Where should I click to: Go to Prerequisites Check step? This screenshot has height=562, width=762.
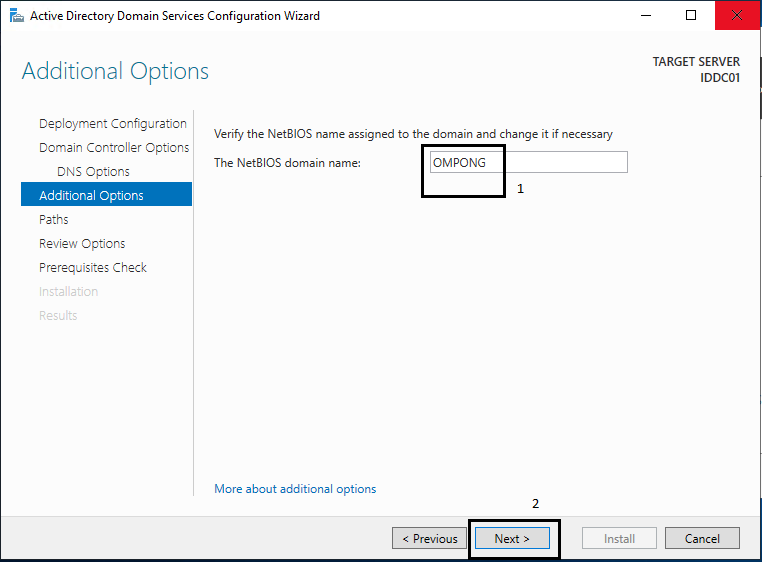pos(93,267)
